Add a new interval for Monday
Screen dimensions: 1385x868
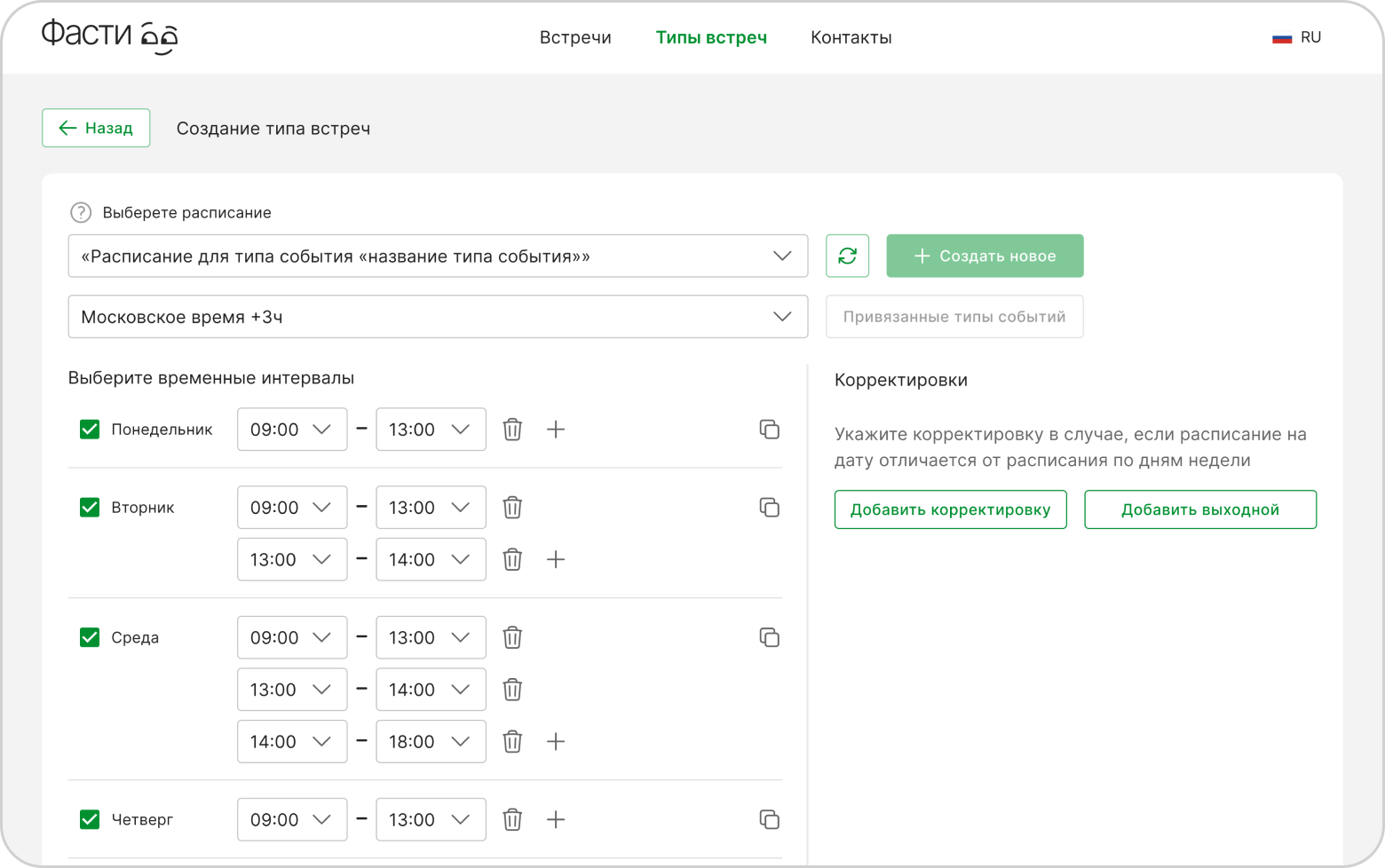556,430
